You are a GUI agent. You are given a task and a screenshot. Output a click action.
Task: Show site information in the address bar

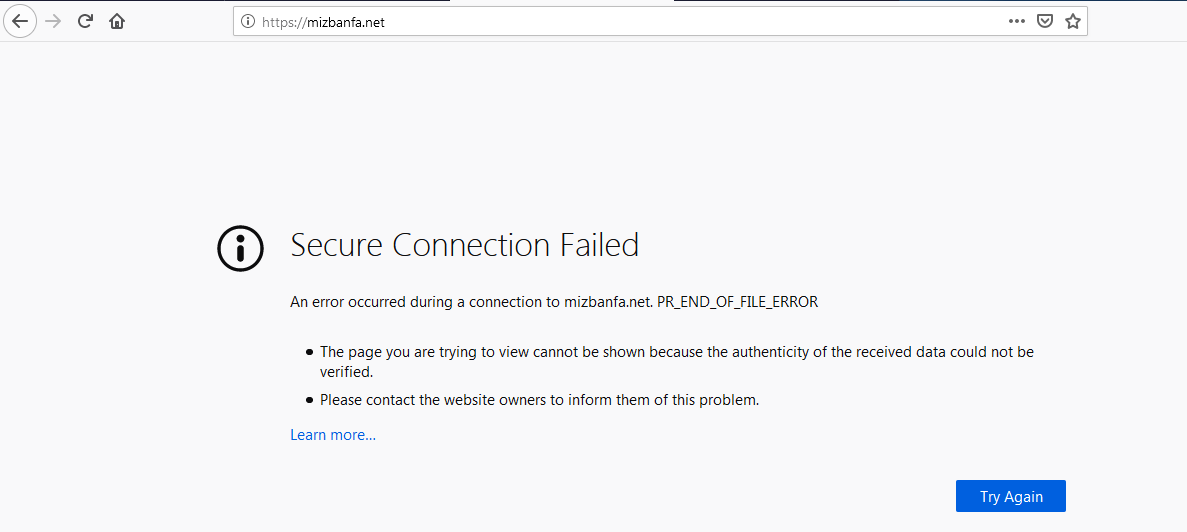coord(247,22)
